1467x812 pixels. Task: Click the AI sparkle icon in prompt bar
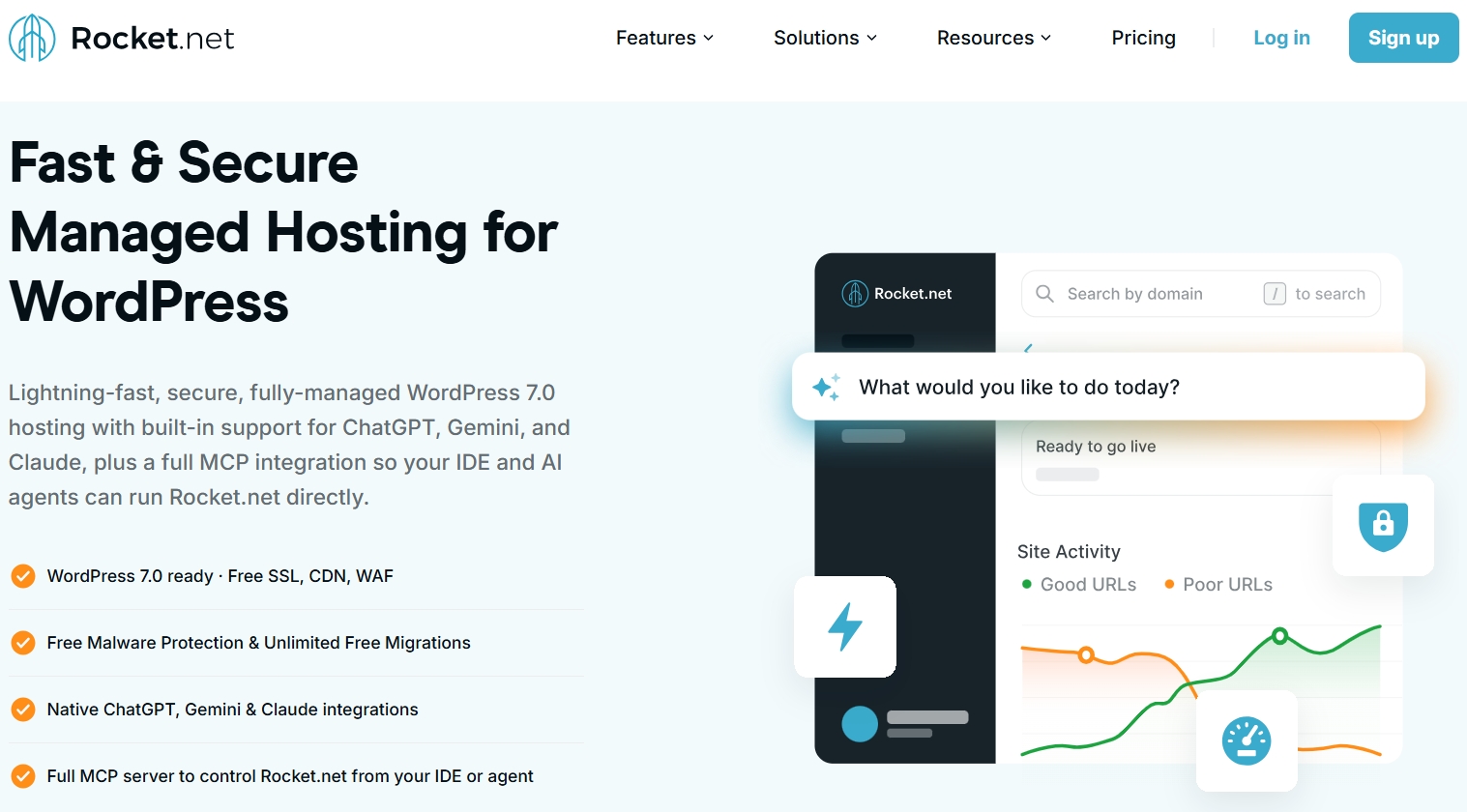click(826, 387)
